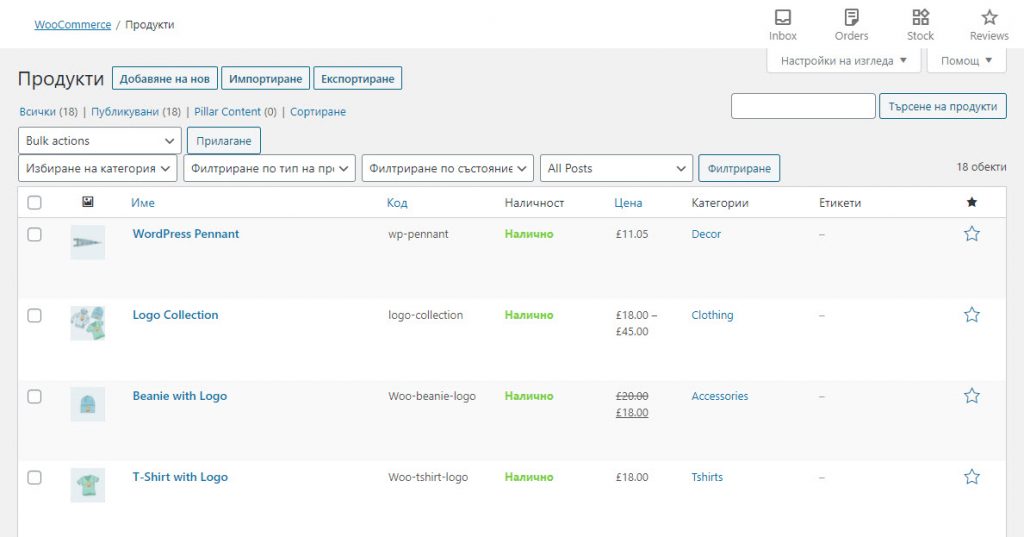Select the WordPress Pennant row checkbox
The image size is (1024, 537).
[x=35, y=235]
